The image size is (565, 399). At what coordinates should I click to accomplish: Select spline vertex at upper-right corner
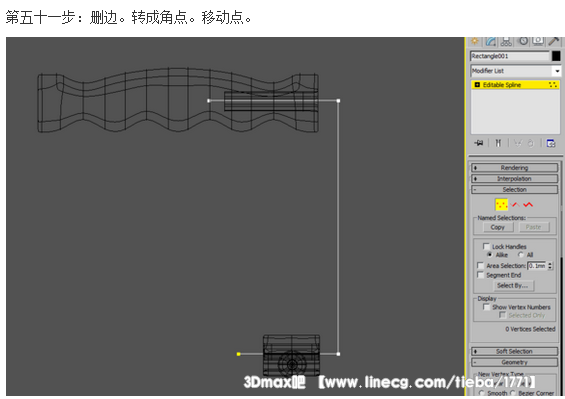click(338, 101)
